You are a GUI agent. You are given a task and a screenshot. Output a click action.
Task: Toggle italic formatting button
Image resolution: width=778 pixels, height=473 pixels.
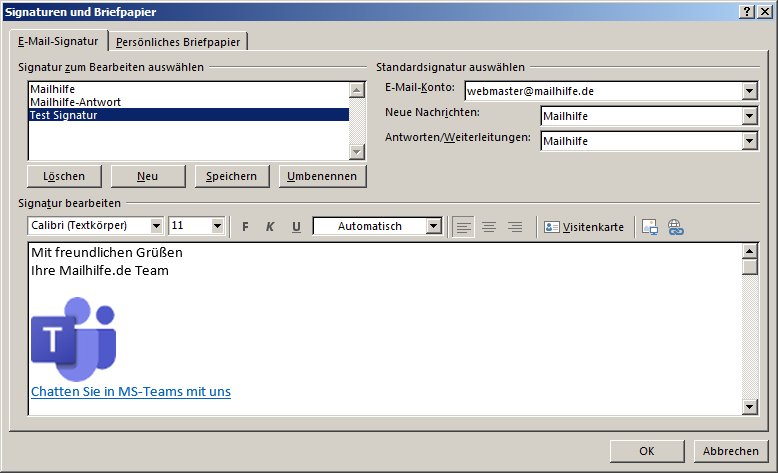[270, 227]
